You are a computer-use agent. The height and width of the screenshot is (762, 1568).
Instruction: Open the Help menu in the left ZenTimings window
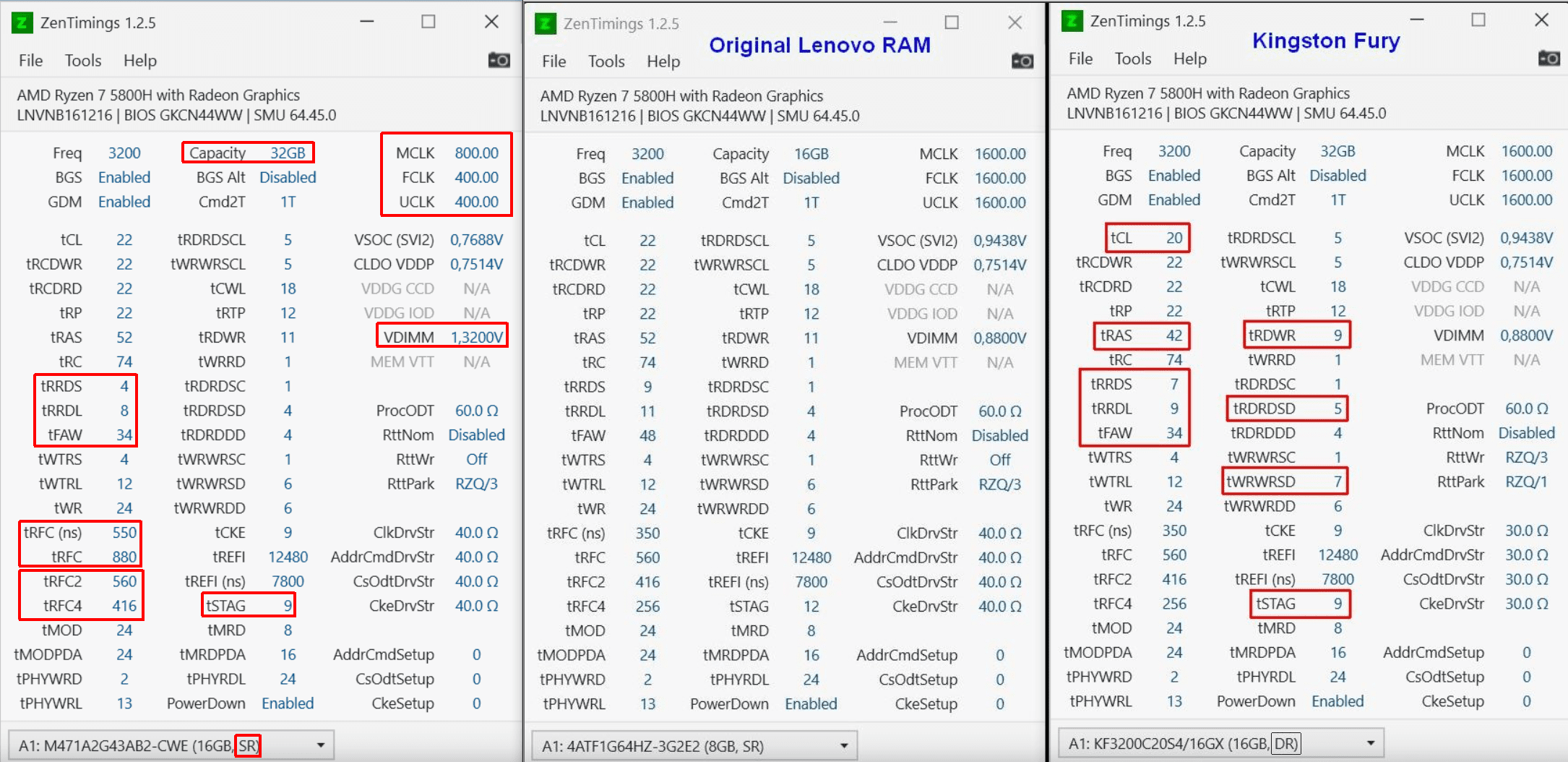click(140, 61)
